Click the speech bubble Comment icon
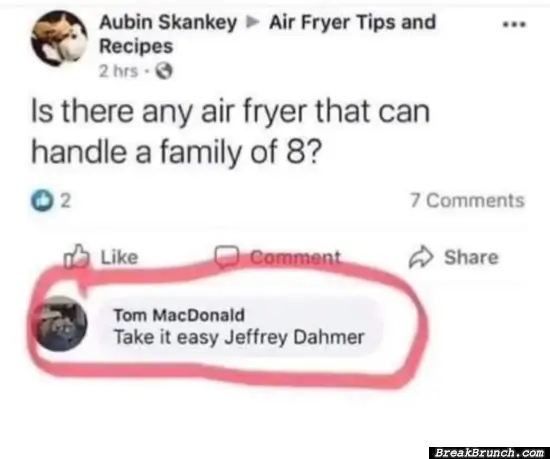 pos(227,256)
